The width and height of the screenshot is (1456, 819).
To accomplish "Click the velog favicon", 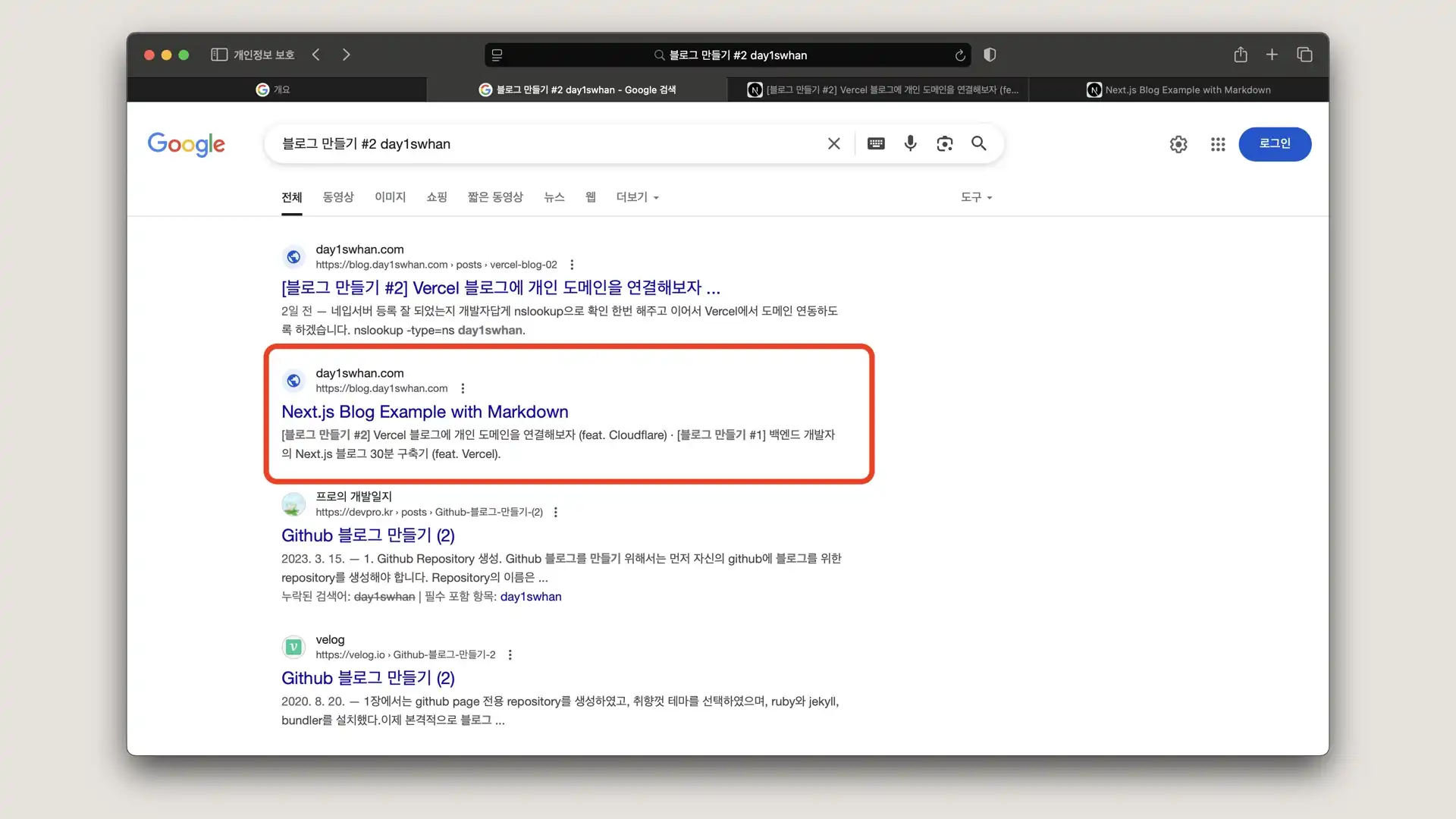I will pyautogui.click(x=293, y=647).
